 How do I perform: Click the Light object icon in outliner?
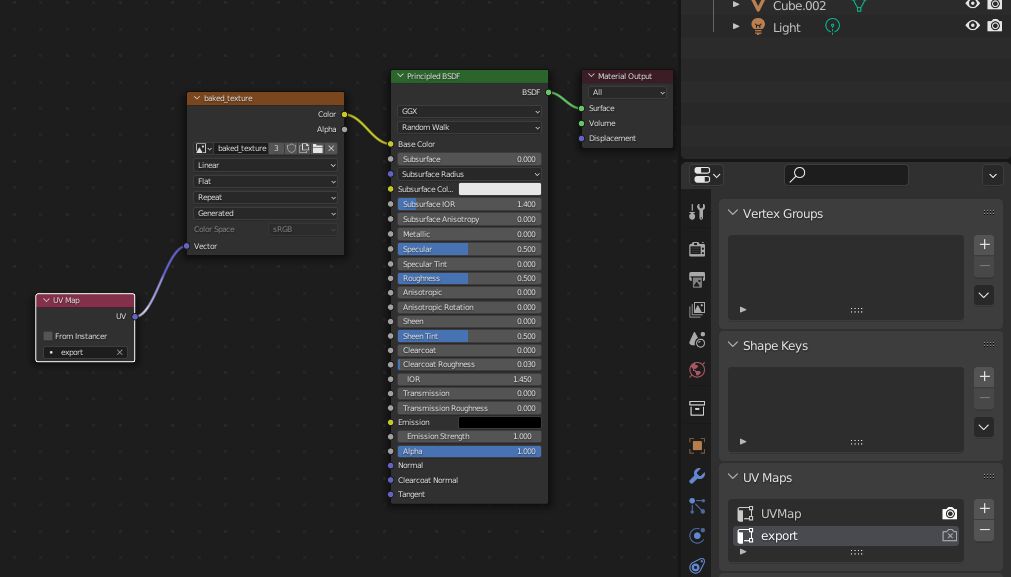[x=758, y=27]
